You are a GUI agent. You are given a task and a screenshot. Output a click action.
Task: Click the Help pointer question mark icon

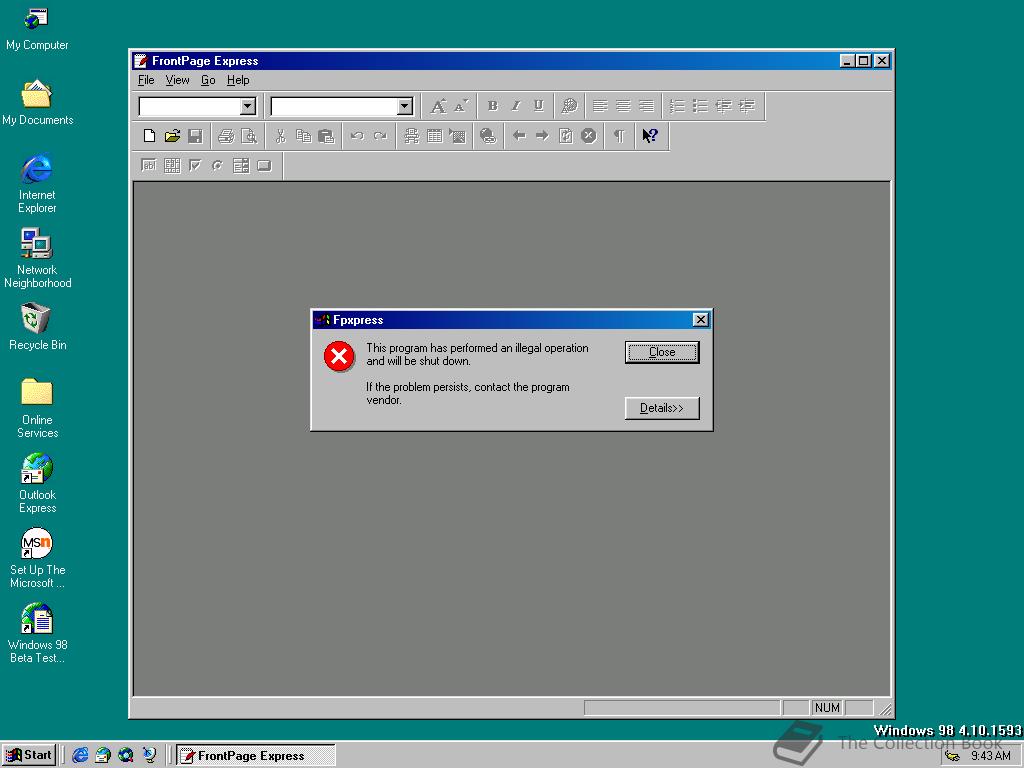coord(650,136)
